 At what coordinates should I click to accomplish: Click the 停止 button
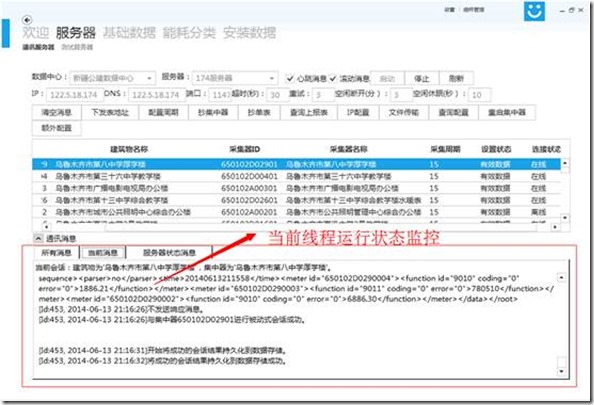422,78
